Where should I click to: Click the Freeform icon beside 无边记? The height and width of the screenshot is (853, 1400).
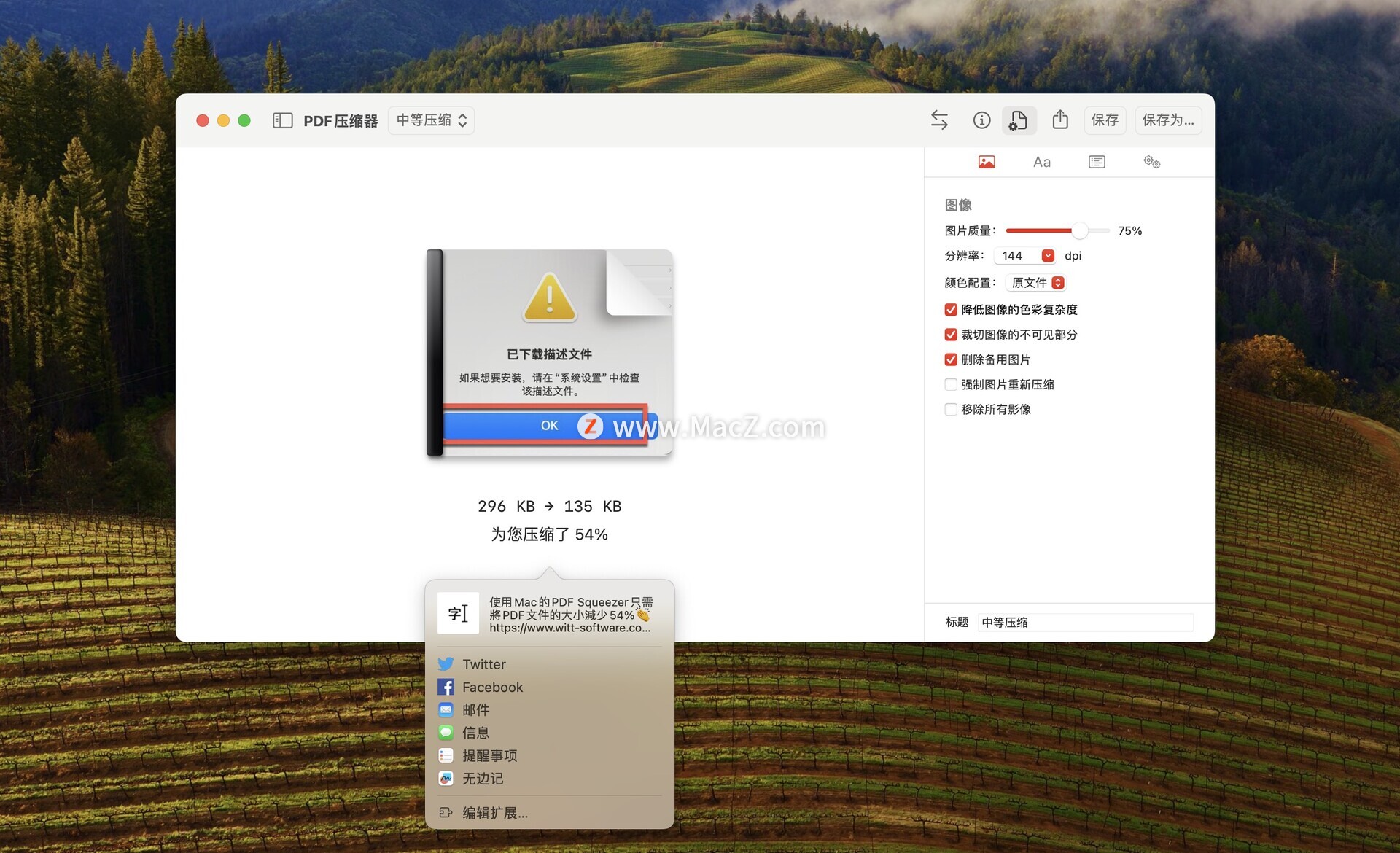pyautogui.click(x=446, y=778)
